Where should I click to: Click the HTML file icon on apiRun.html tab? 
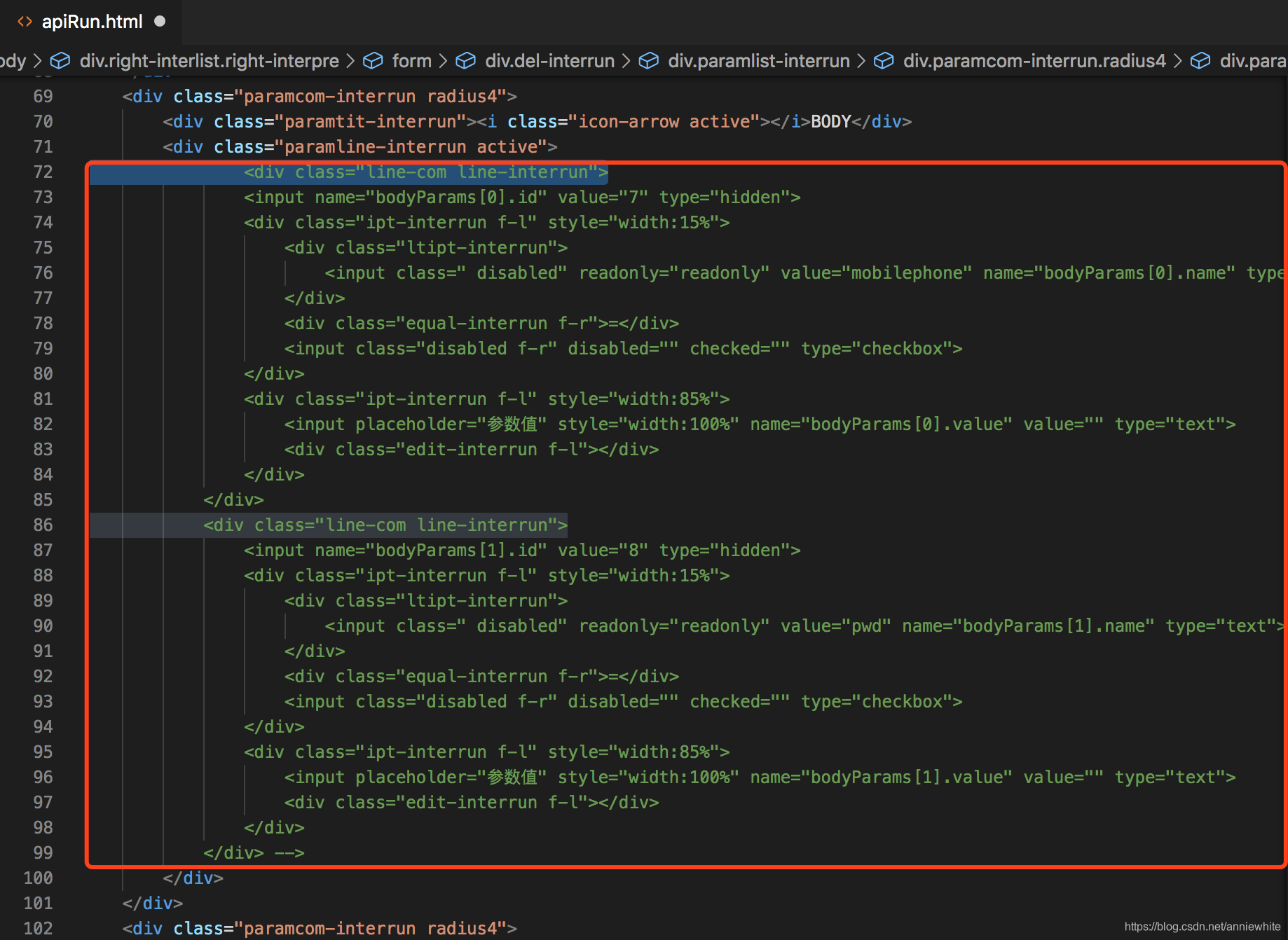pyautogui.click(x=25, y=22)
